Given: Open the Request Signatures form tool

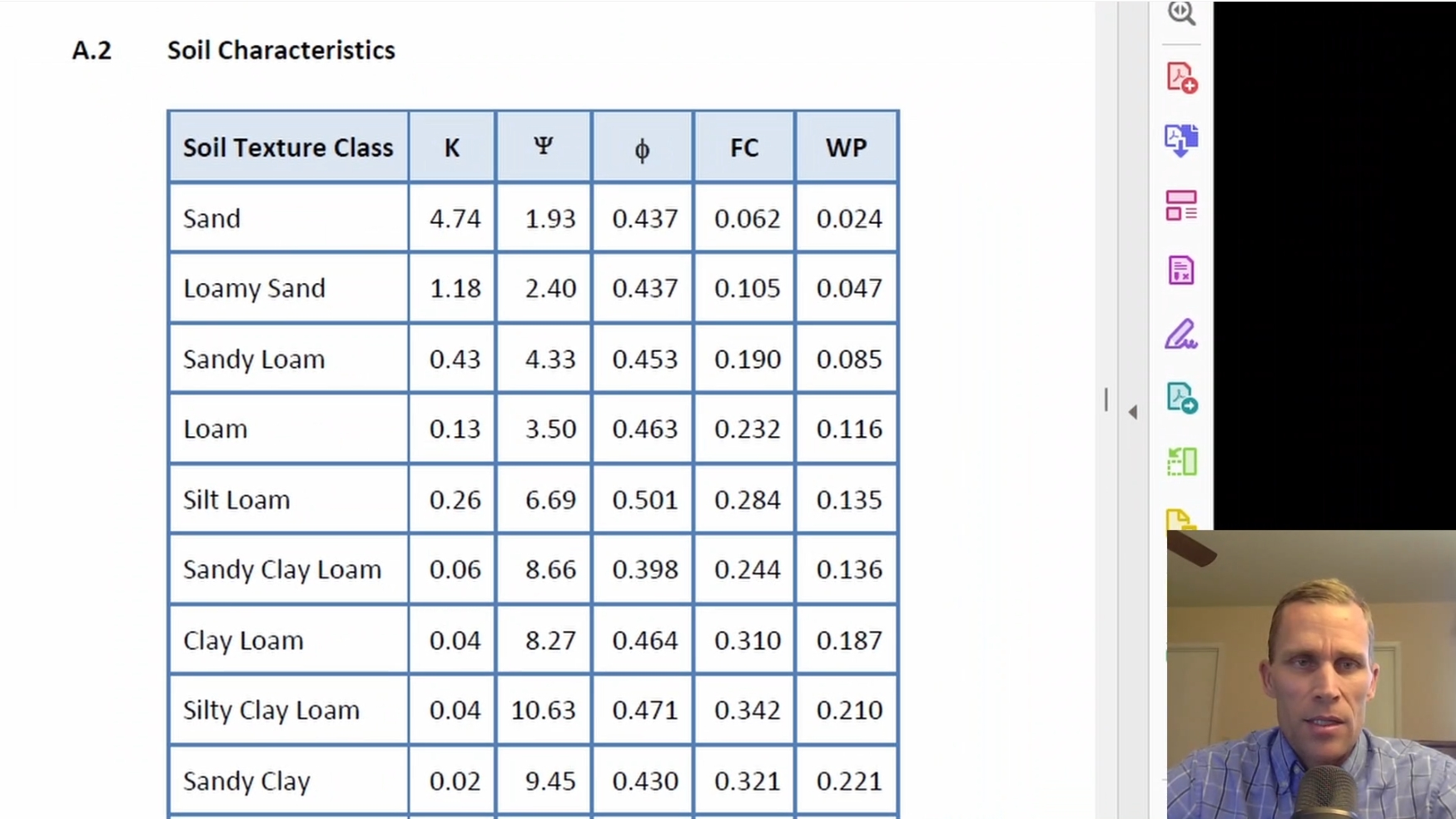Looking at the screenshot, I should [x=1181, y=270].
